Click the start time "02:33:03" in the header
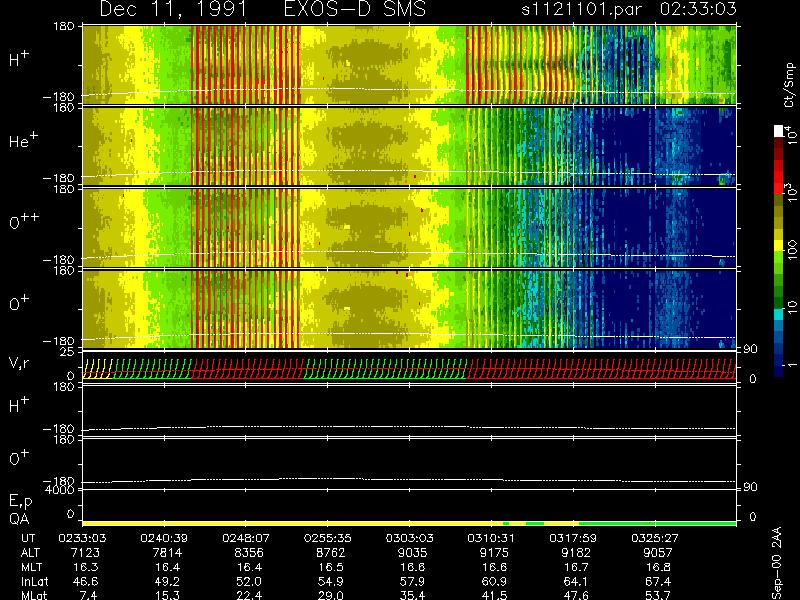 698,9
